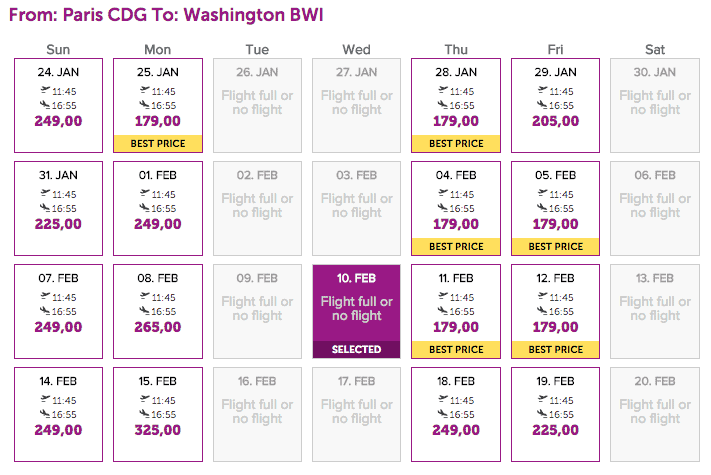Image resolution: width=711 pixels, height=475 pixels.
Task: Pick the 07. FEB flight for 249,00
Action: pos(58,311)
